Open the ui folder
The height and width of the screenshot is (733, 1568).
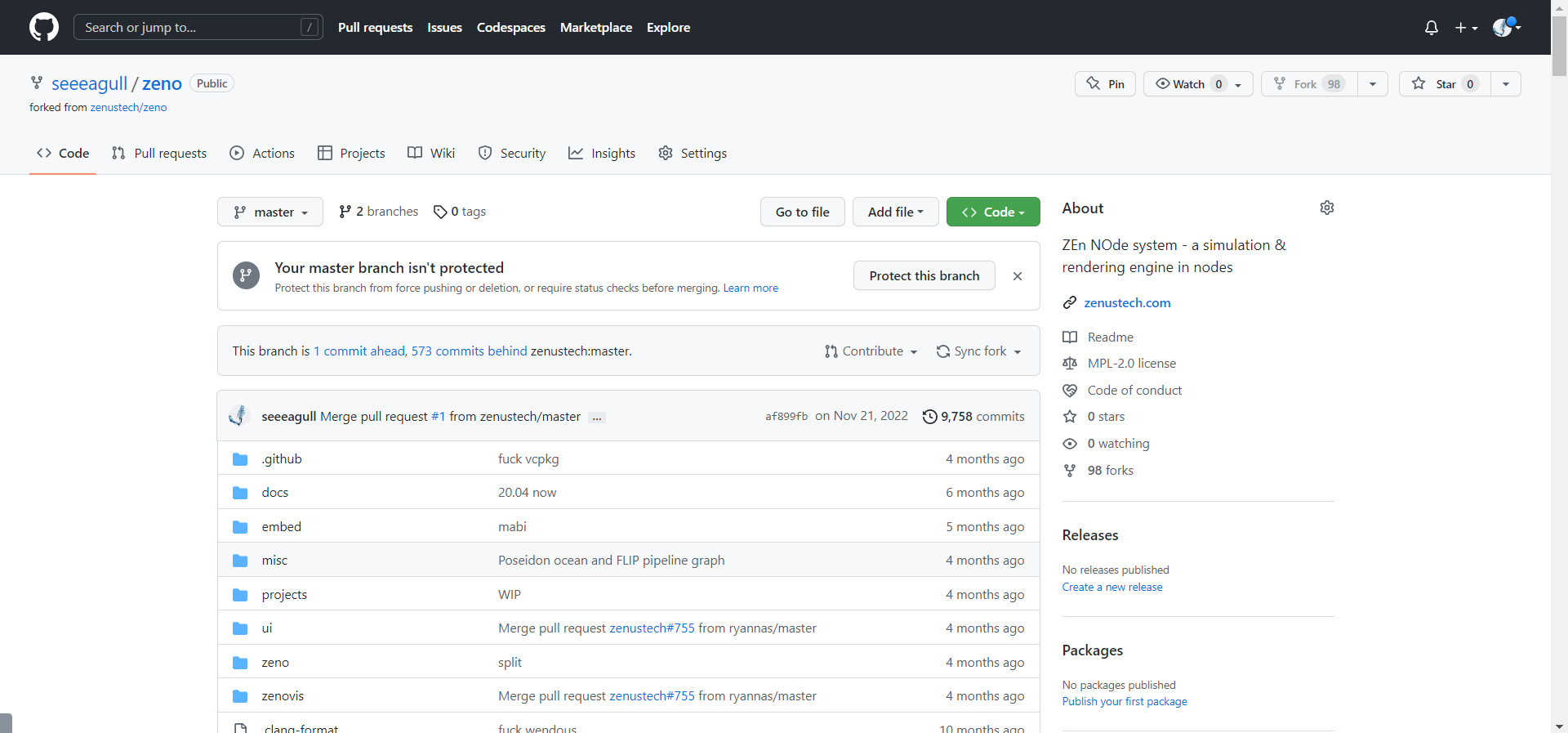coord(267,628)
